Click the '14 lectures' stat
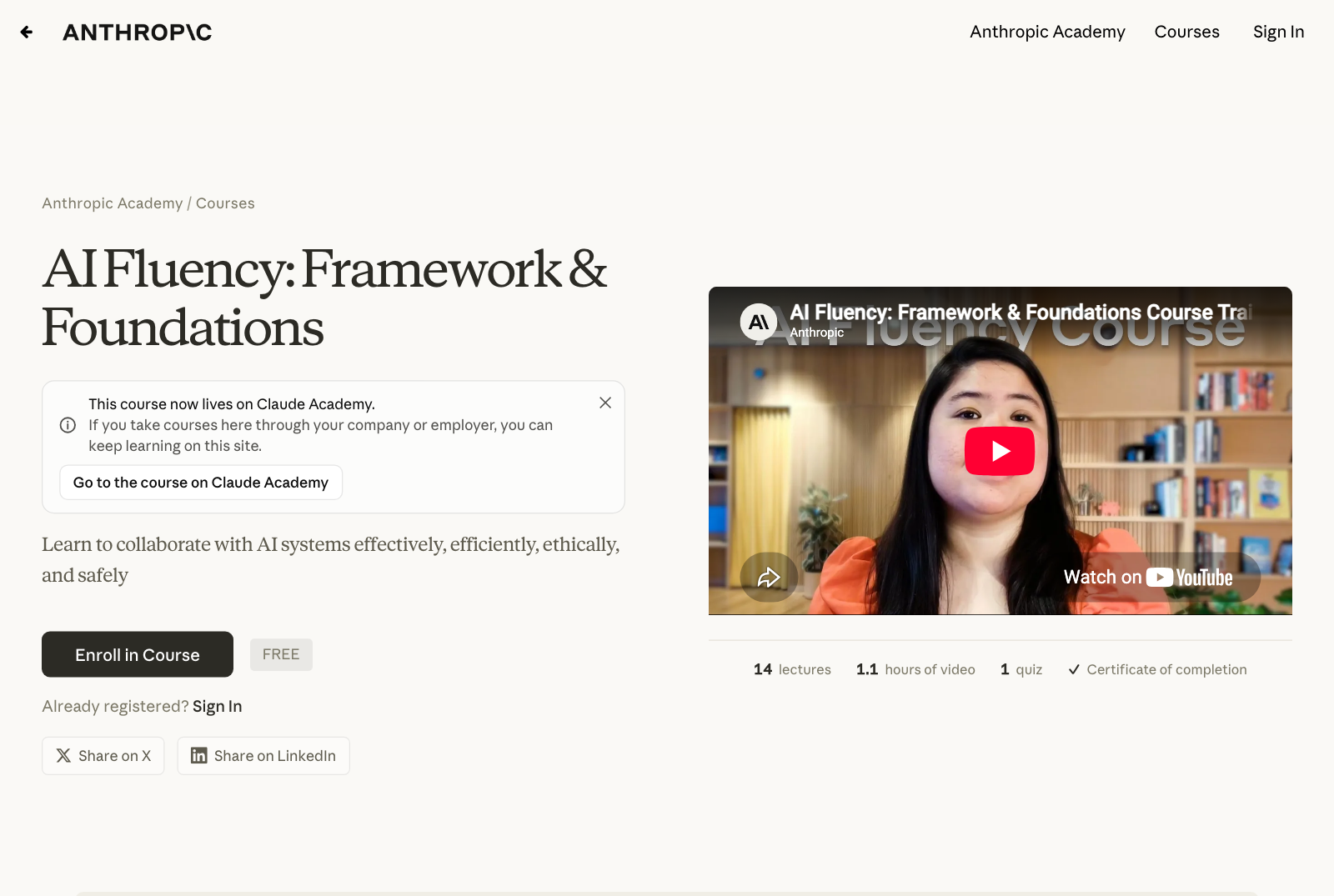 click(x=792, y=669)
